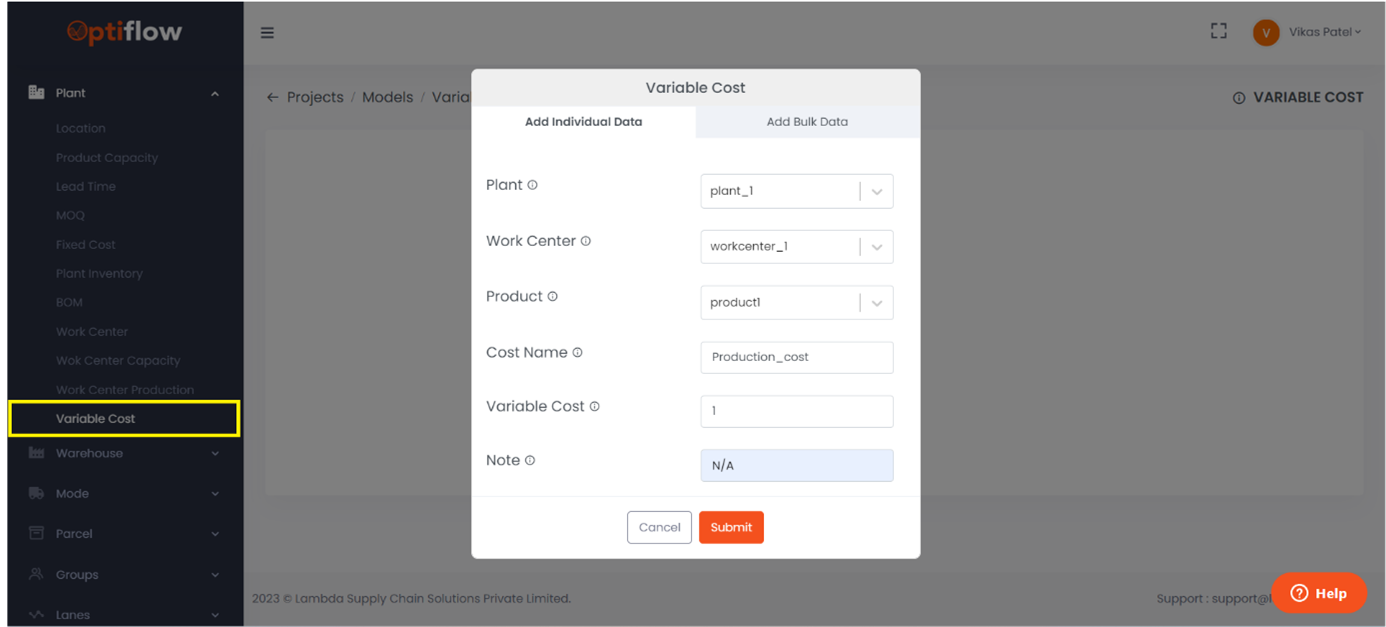Select the Warehouse icon in sidebar
The width and height of the screenshot is (1386, 627).
[35, 453]
